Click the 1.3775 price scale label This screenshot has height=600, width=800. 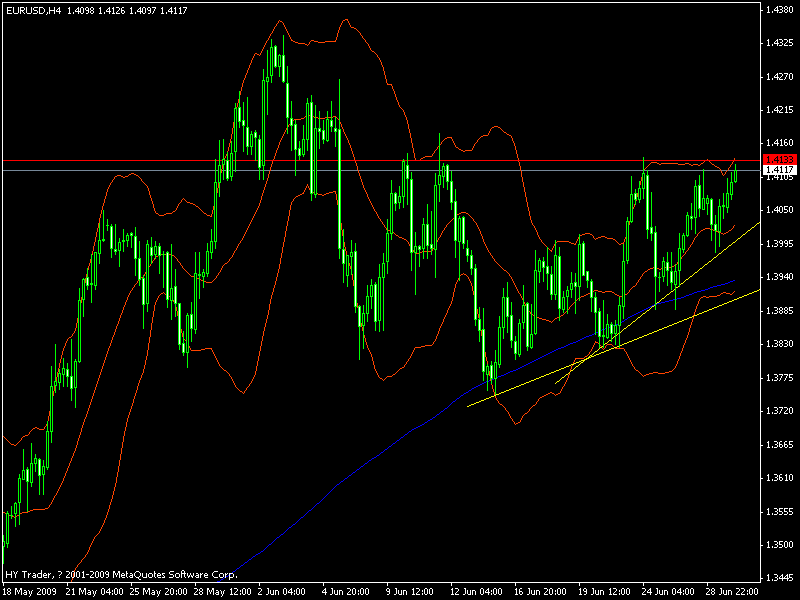780,378
